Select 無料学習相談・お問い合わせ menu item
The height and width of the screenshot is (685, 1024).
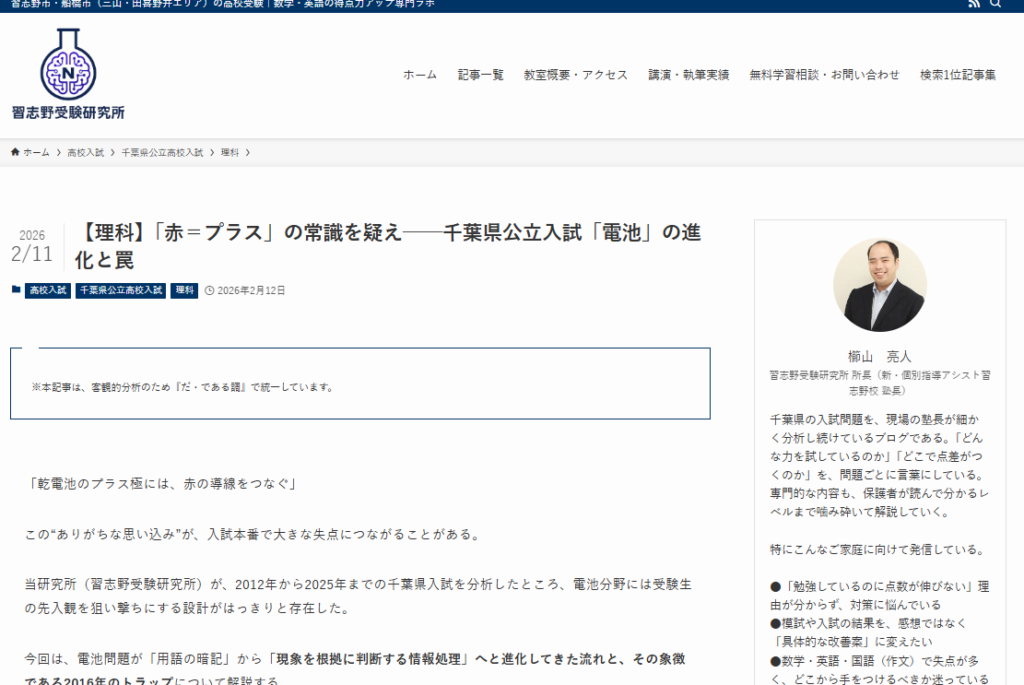click(x=825, y=75)
